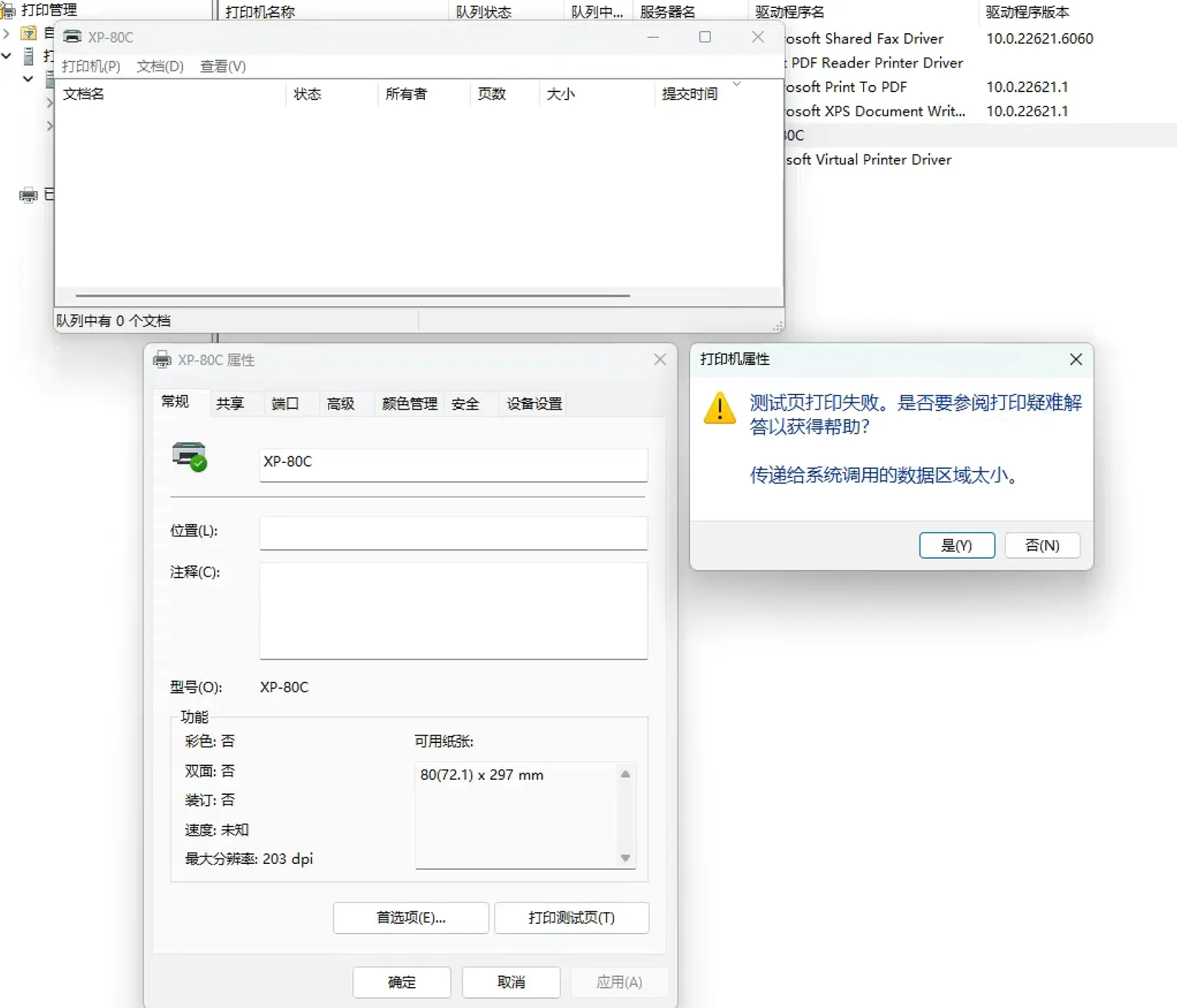
Task: Open the 文档(D) menu
Action: click(160, 66)
